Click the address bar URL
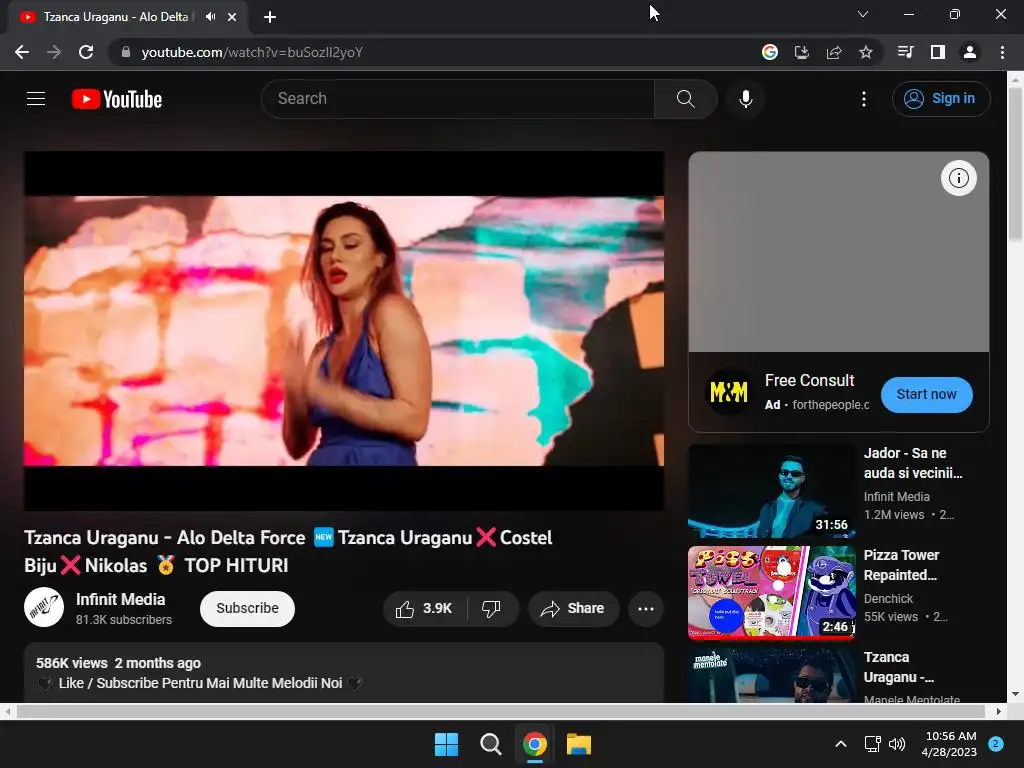The image size is (1024, 768). pos(252,52)
